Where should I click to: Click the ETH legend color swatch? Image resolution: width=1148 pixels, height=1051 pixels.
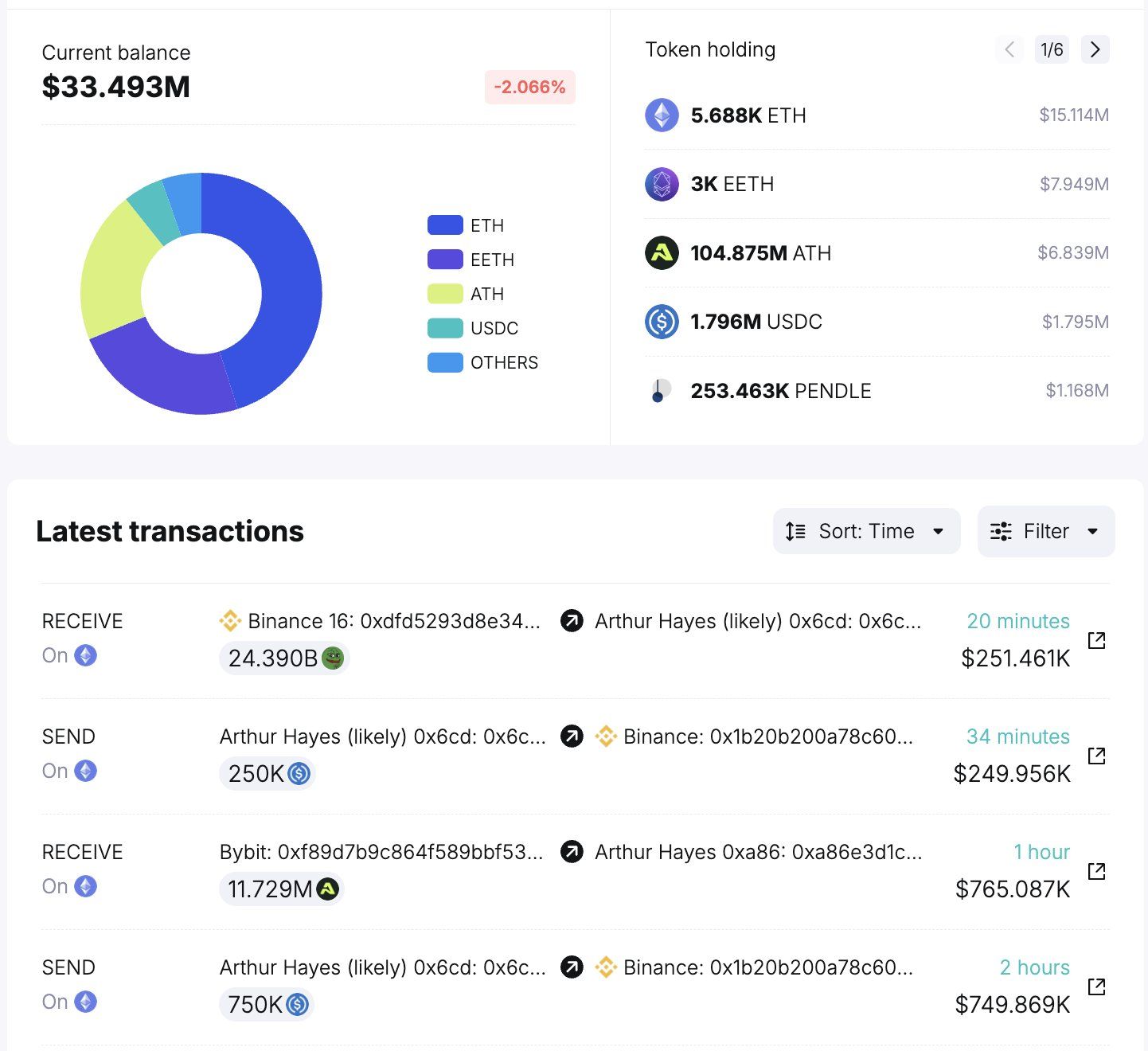(445, 225)
